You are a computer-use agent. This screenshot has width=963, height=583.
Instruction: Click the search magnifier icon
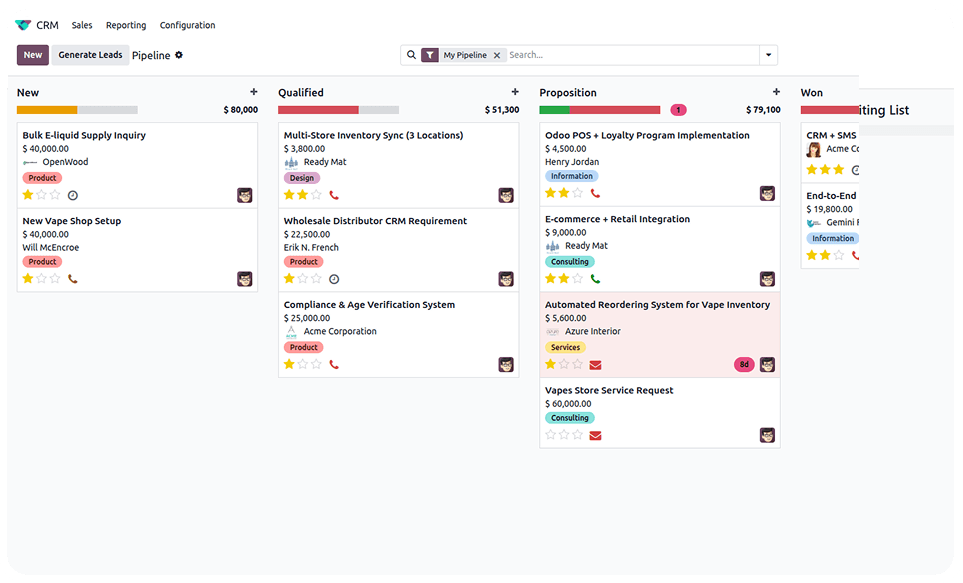[411, 55]
